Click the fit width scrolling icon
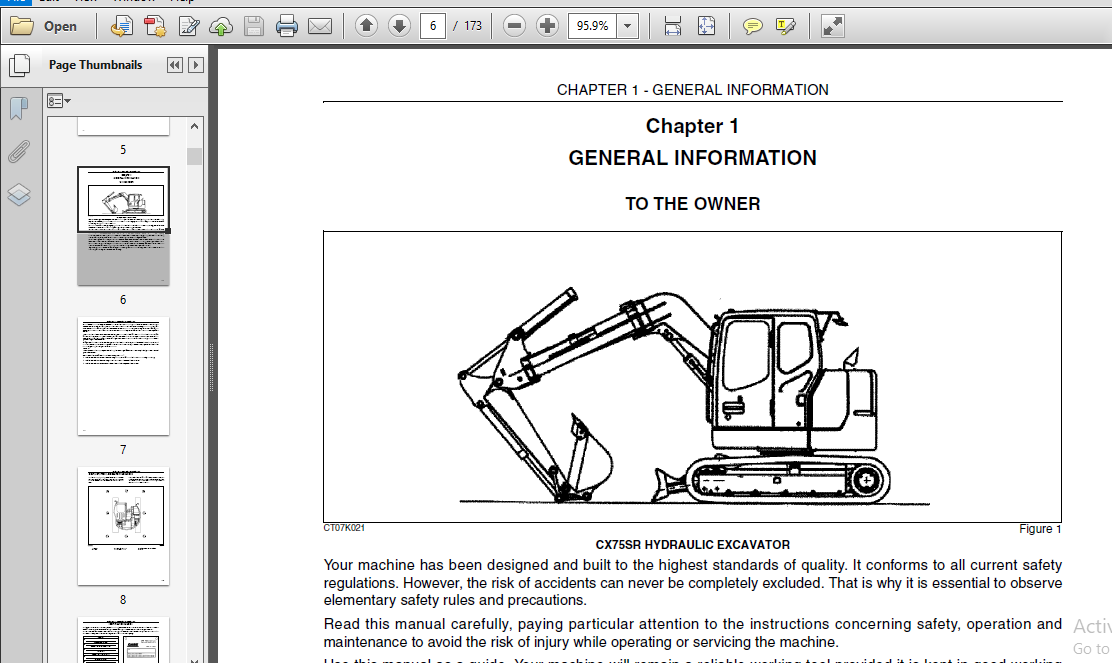This screenshot has height=663, width=1112. (x=672, y=26)
